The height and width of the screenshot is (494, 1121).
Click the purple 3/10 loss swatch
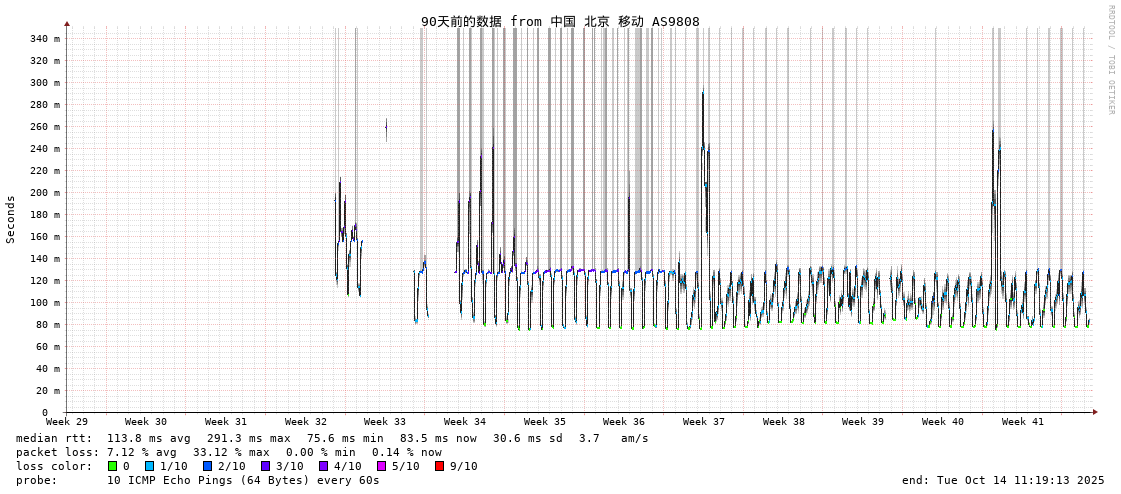click(x=266, y=466)
